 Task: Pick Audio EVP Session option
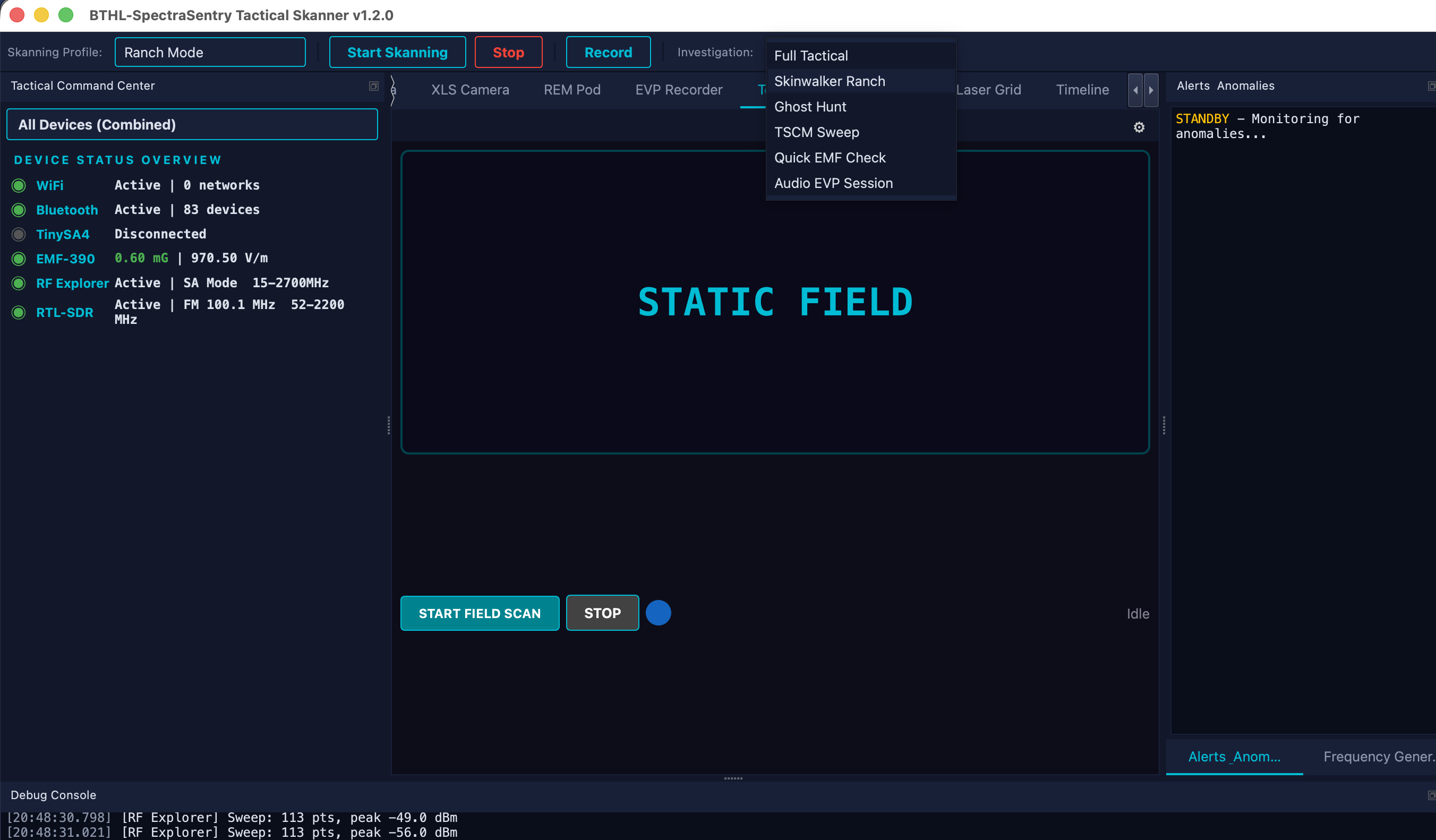tap(861, 183)
